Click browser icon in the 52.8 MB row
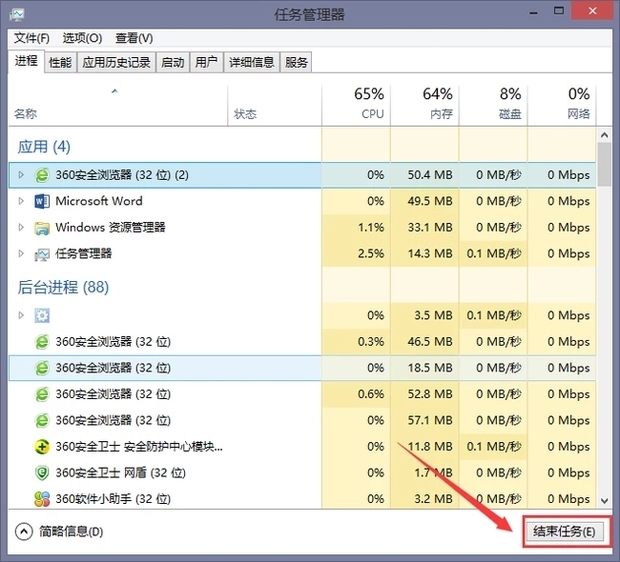620x562 pixels. (42, 394)
